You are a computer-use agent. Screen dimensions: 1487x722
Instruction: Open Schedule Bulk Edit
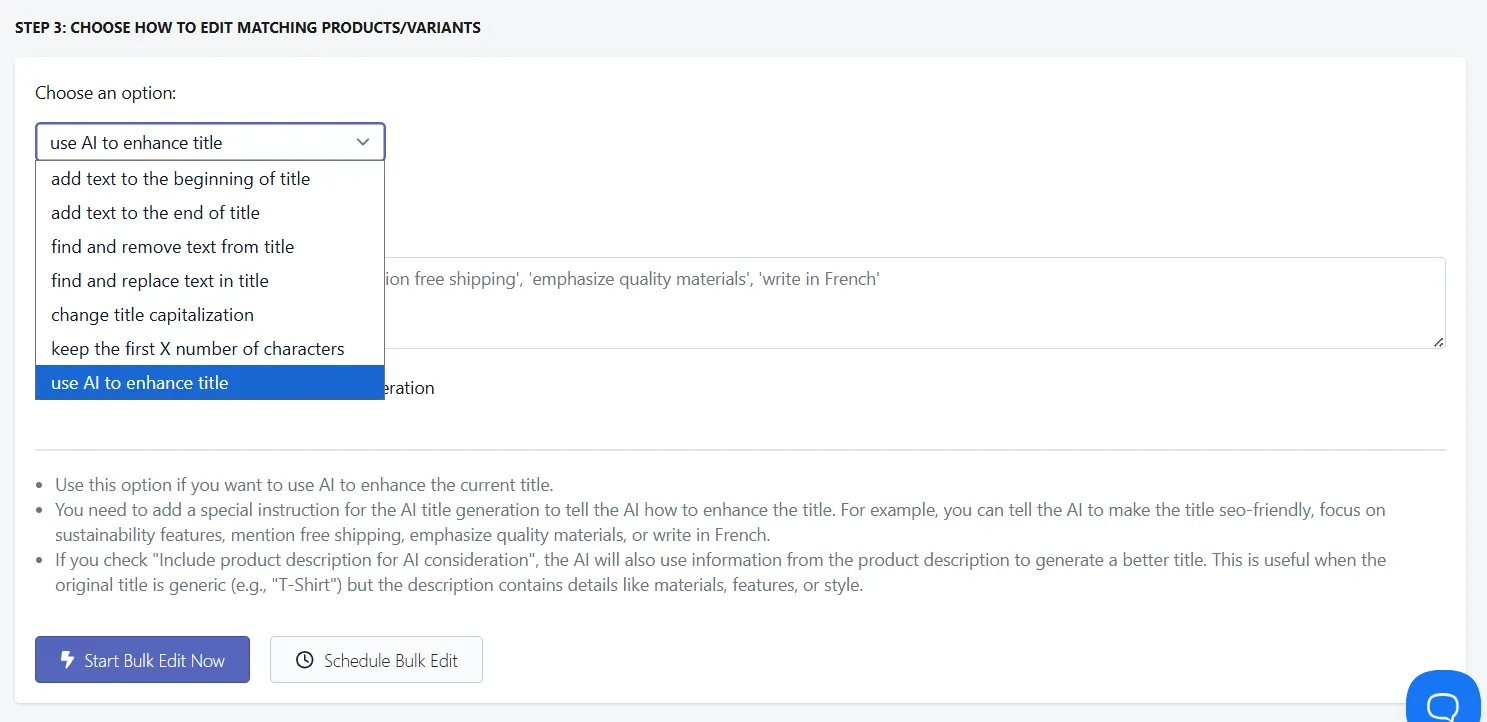[x=376, y=660]
